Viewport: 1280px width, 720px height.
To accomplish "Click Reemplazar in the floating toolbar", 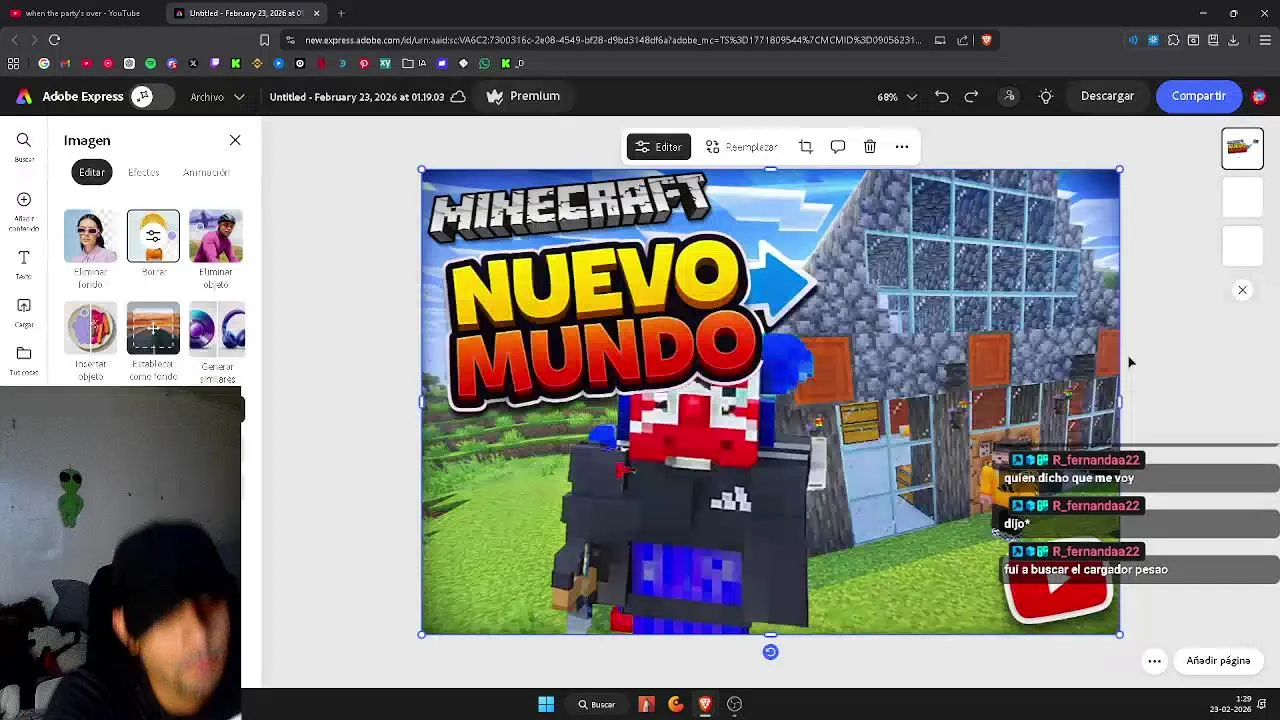I will point(741,147).
